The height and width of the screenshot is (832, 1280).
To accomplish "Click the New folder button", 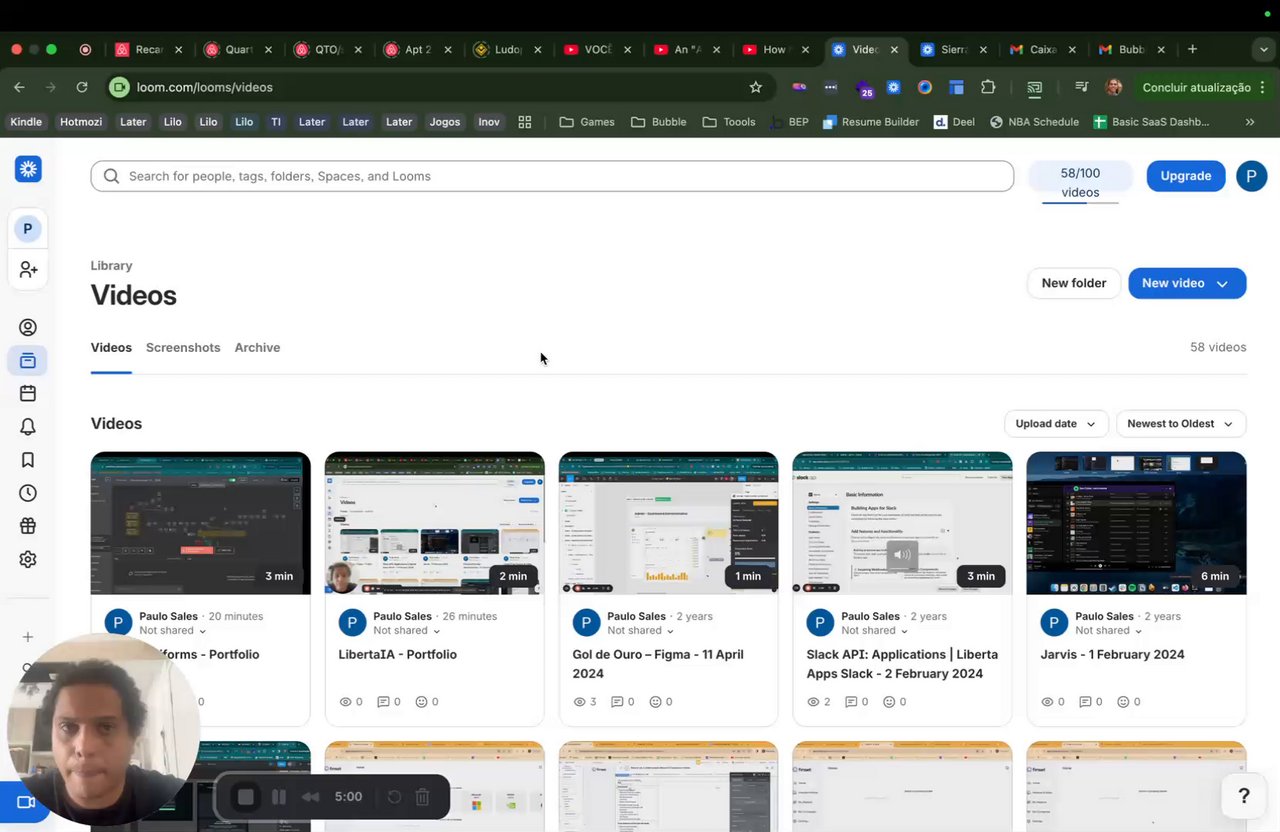I will pyautogui.click(x=1074, y=283).
